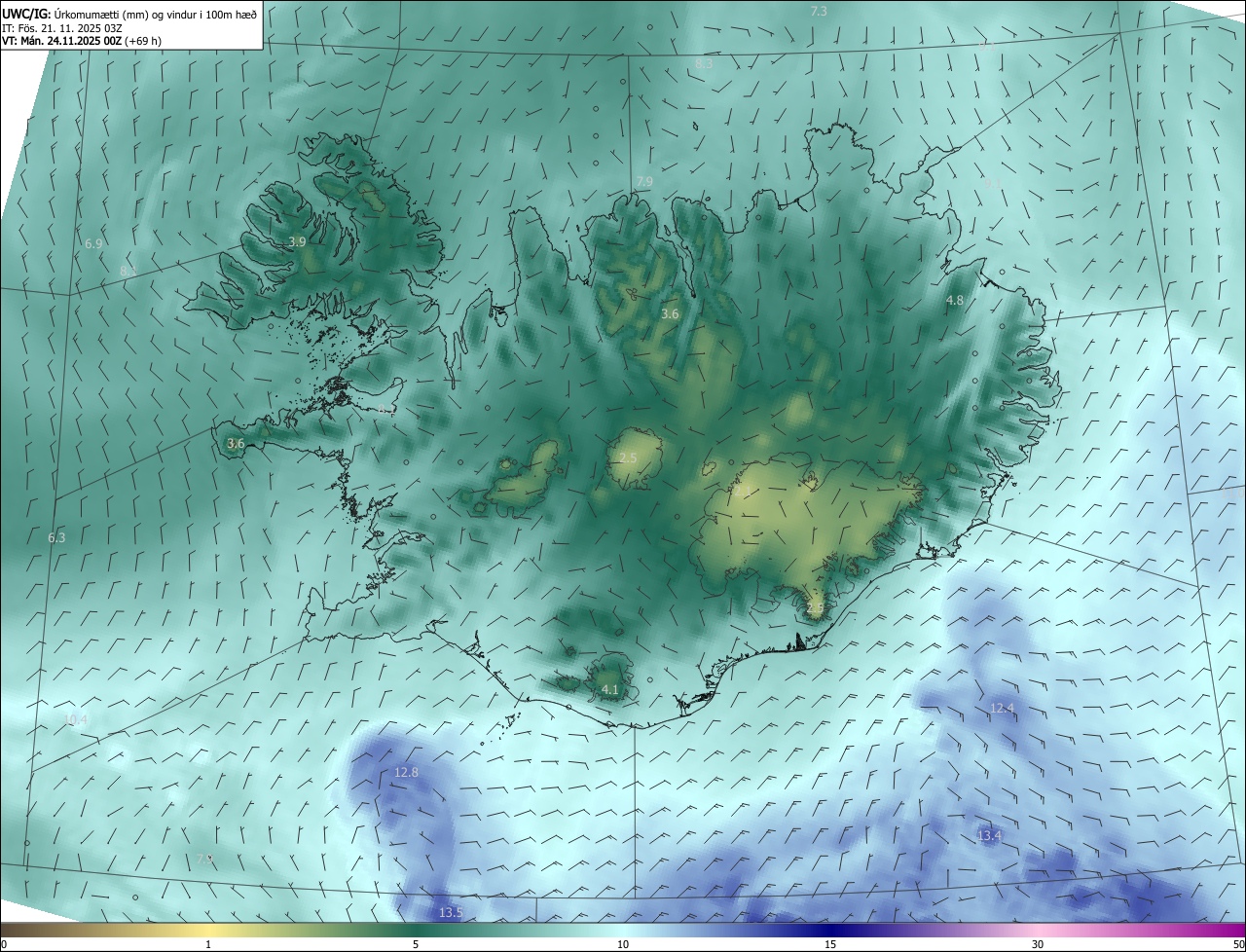Click the 4.8 value label in northeast Iceland
The width and height of the screenshot is (1246, 952).
click(x=955, y=301)
